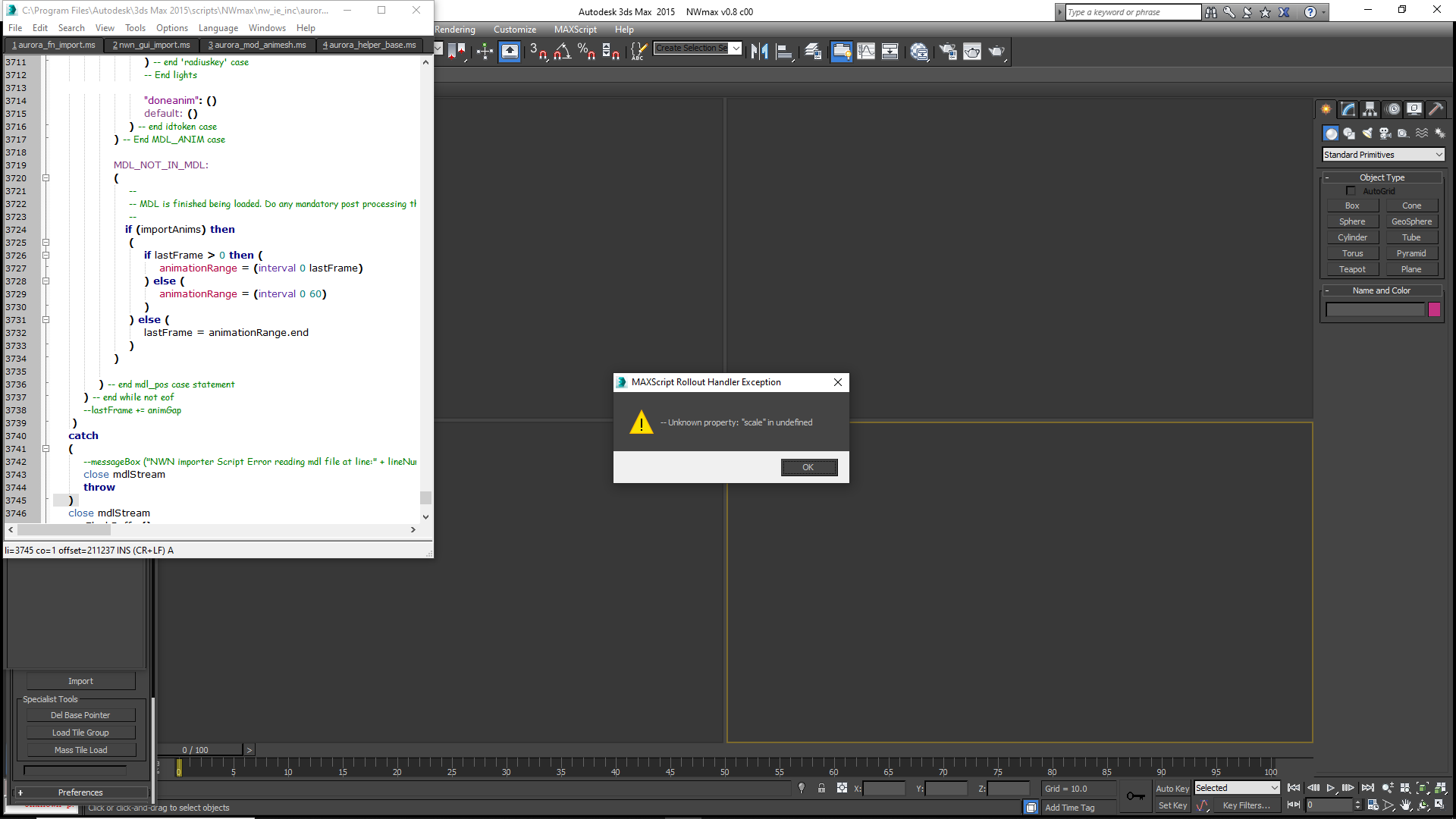Image resolution: width=1456 pixels, height=819 pixels.
Task: Select the Mirror tool icon
Action: click(759, 52)
